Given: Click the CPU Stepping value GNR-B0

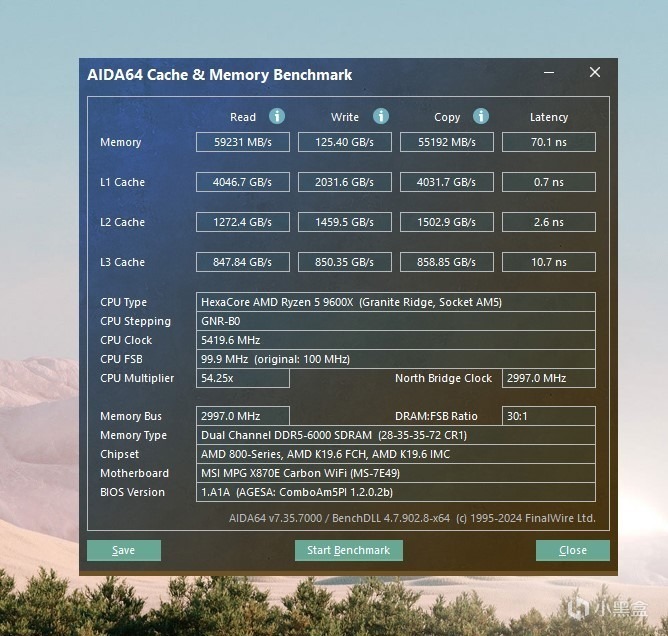Looking at the screenshot, I should click(396, 321).
